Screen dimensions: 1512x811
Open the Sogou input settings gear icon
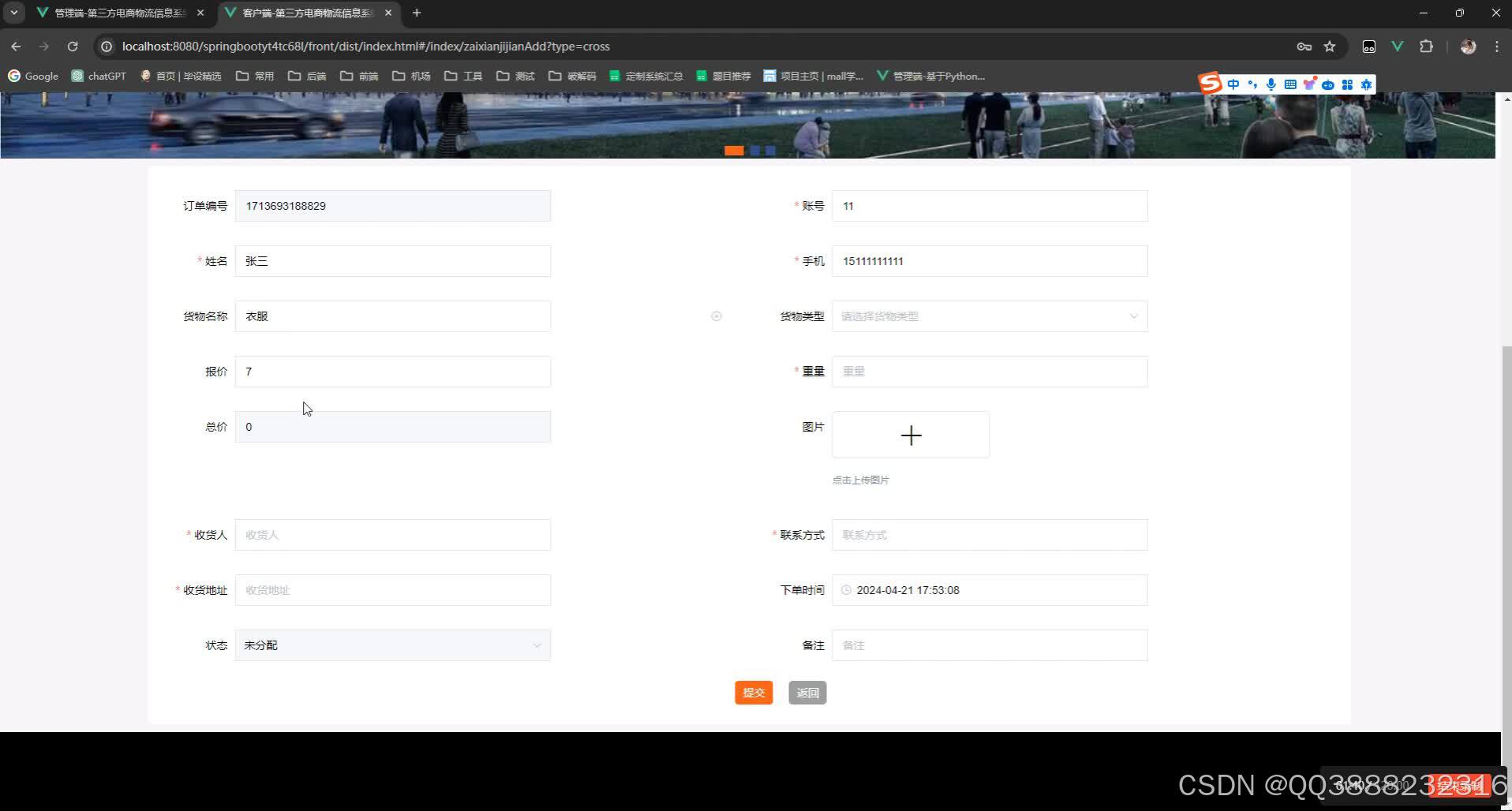(x=1367, y=84)
